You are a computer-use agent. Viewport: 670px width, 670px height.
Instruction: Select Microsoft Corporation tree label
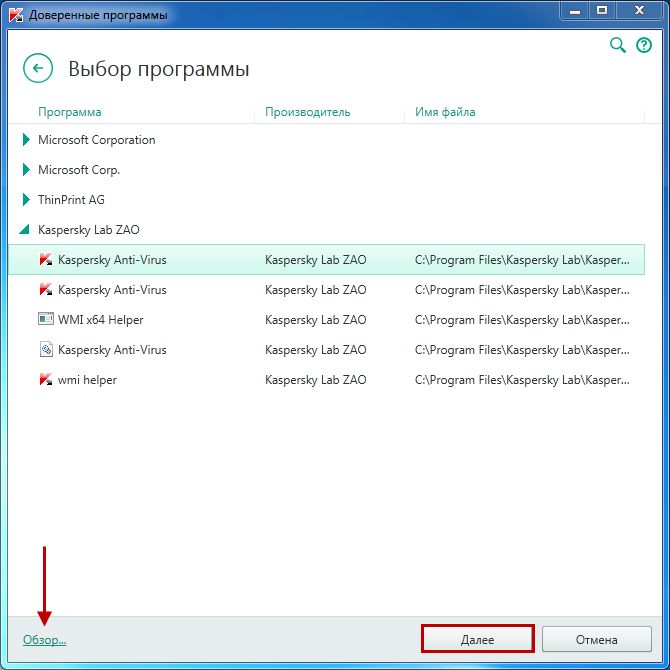(97, 140)
